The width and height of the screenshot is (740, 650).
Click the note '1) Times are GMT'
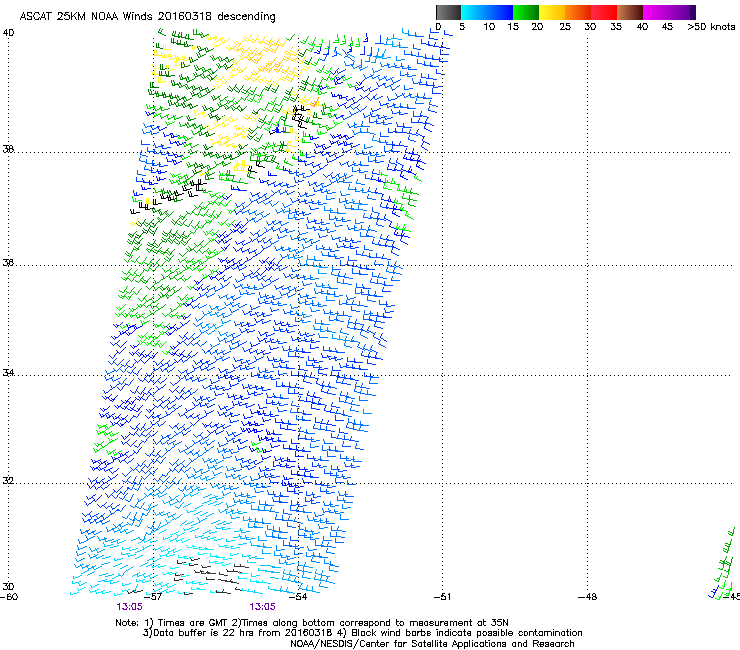pyautogui.click(x=186, y=623)
